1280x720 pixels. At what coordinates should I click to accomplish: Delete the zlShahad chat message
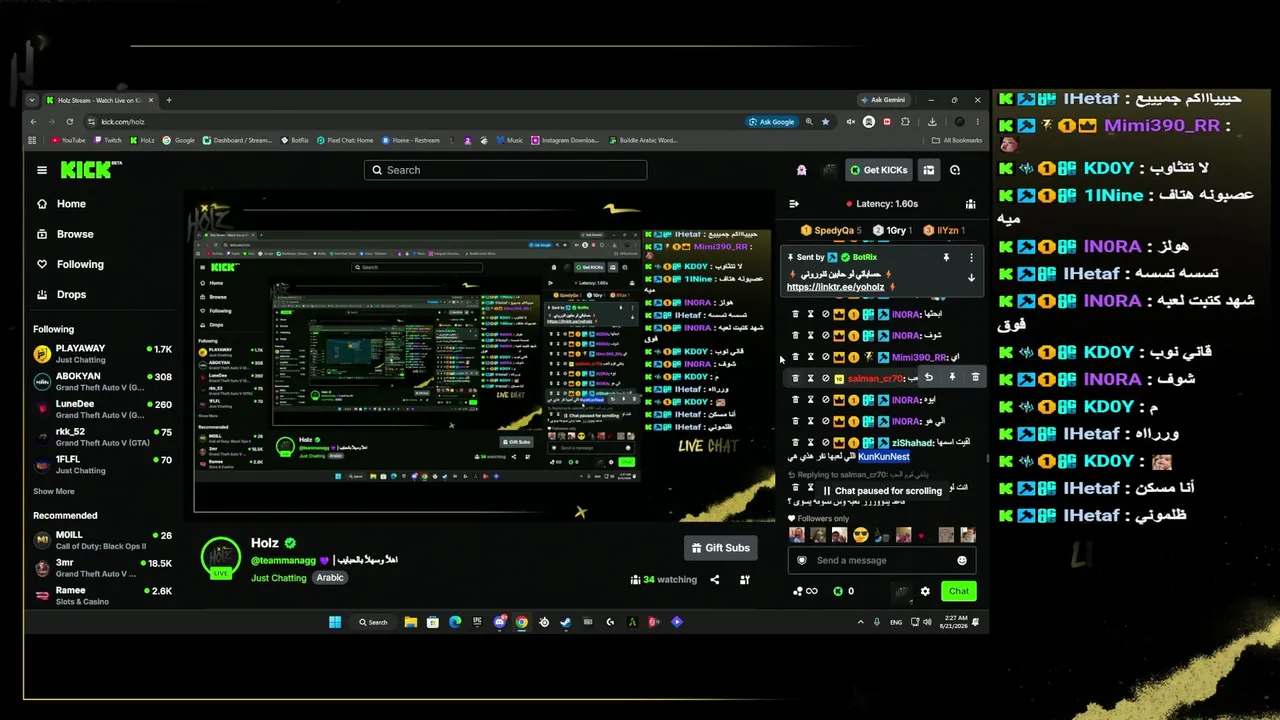(x=796, y=443)
